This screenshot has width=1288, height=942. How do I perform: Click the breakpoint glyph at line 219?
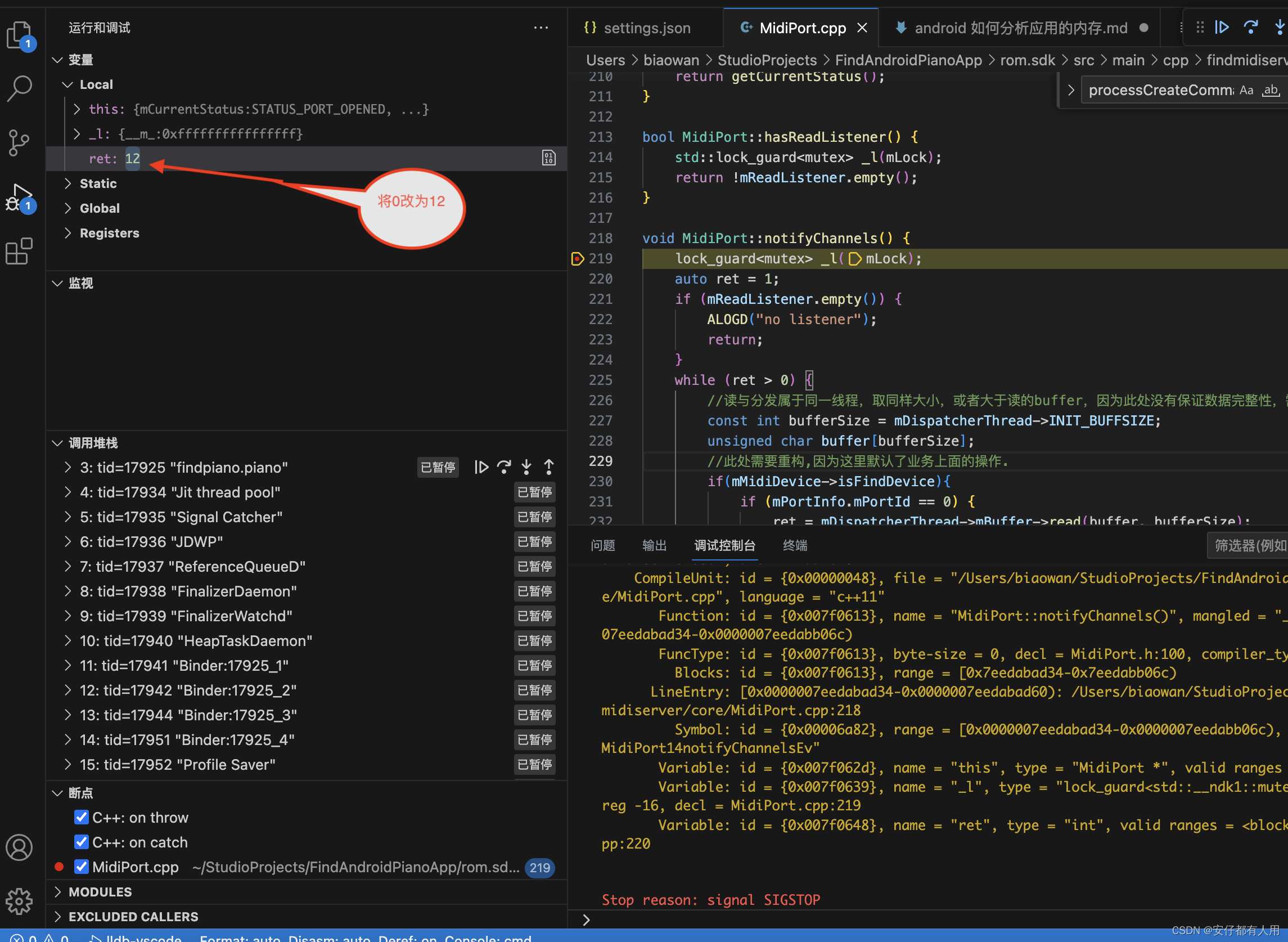click(577, 259)
